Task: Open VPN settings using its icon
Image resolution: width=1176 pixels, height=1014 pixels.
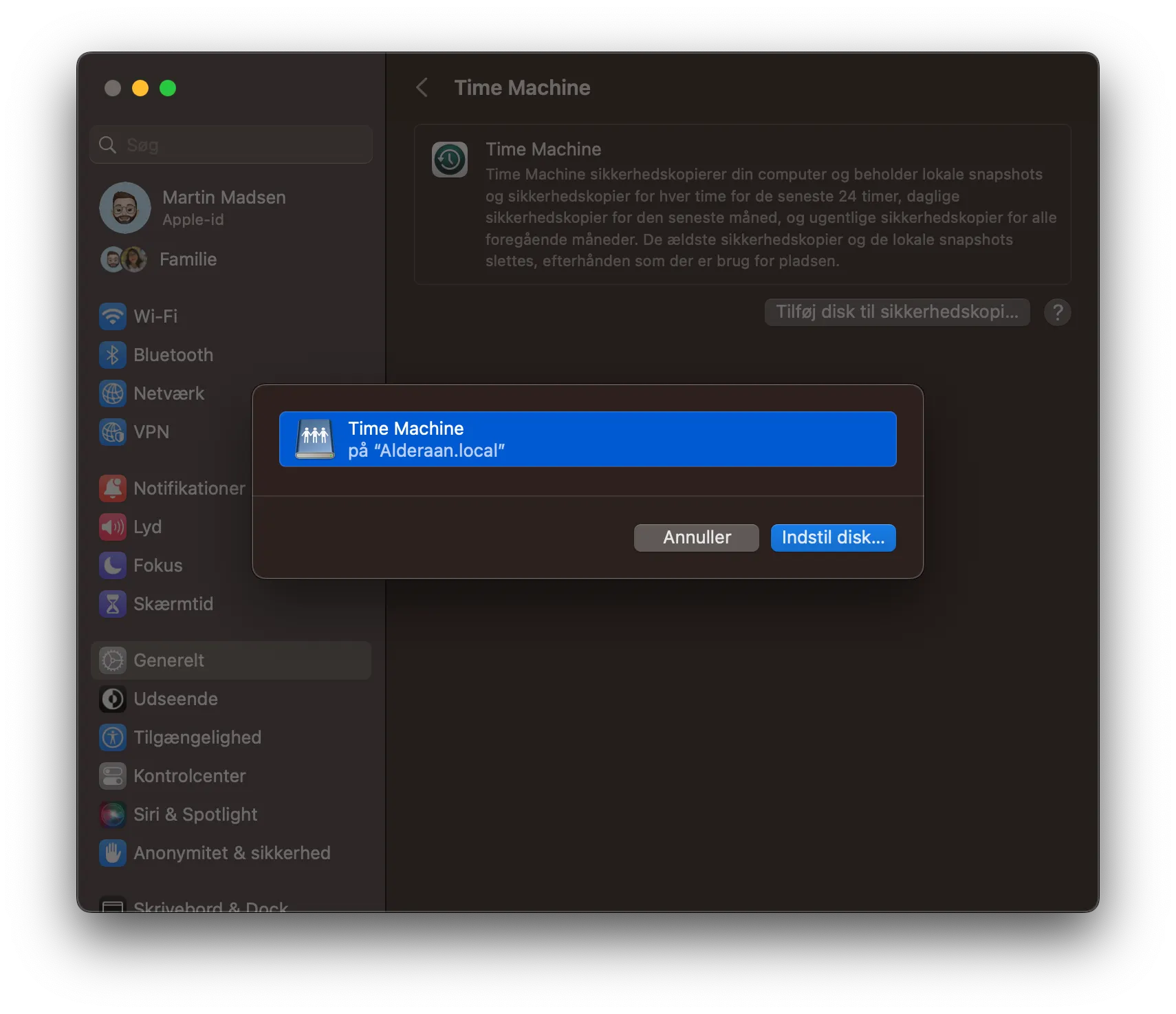Action: (113, 432)
